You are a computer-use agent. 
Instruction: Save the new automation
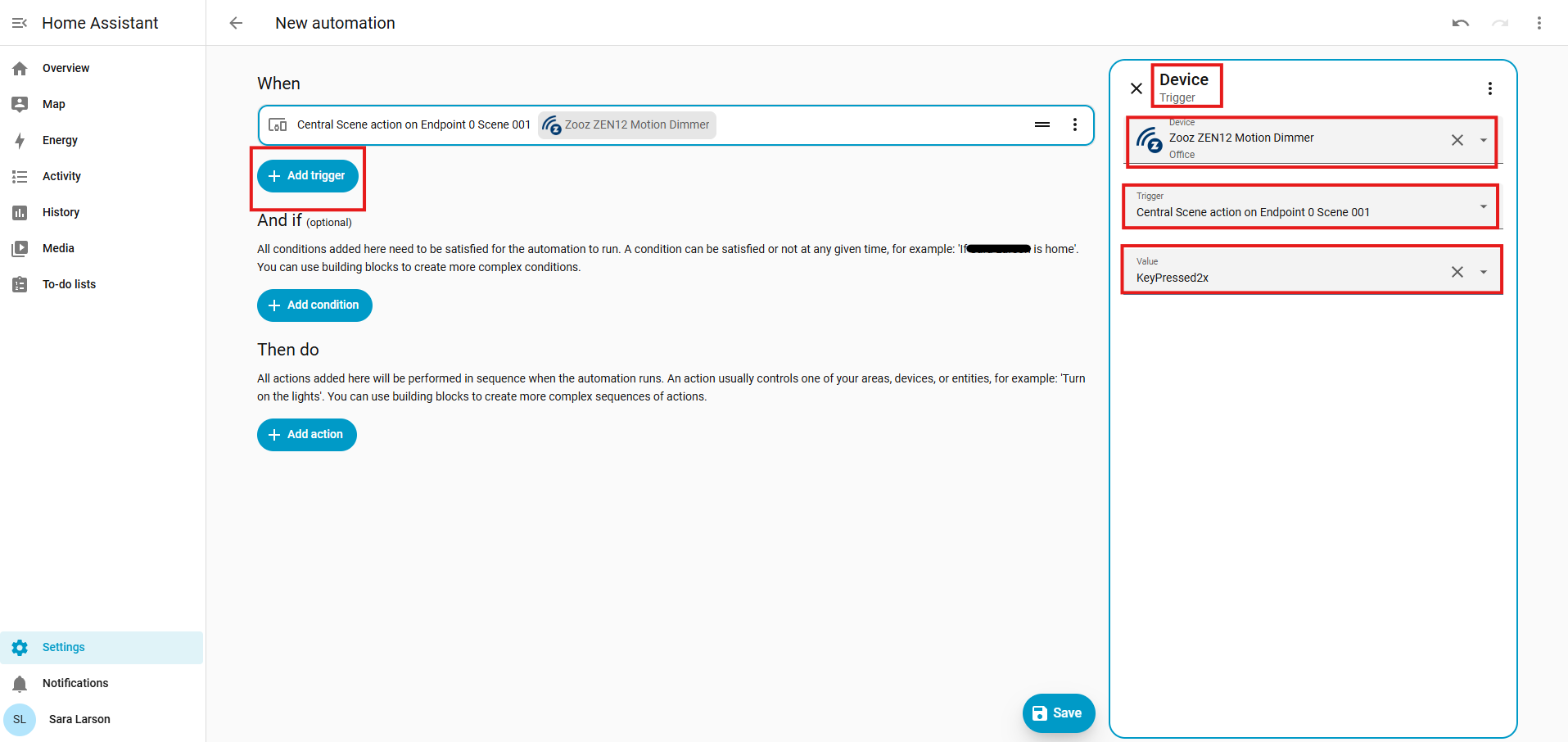click(x=1059, y=713)
